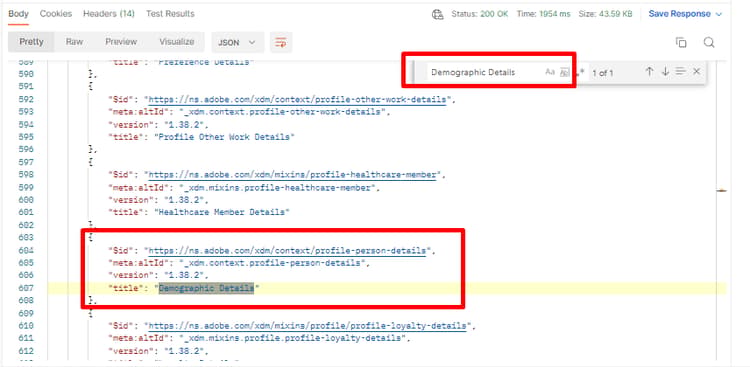Click the "Healthcare Member Details" title value

pyautogui.click(x=221, y=212)
